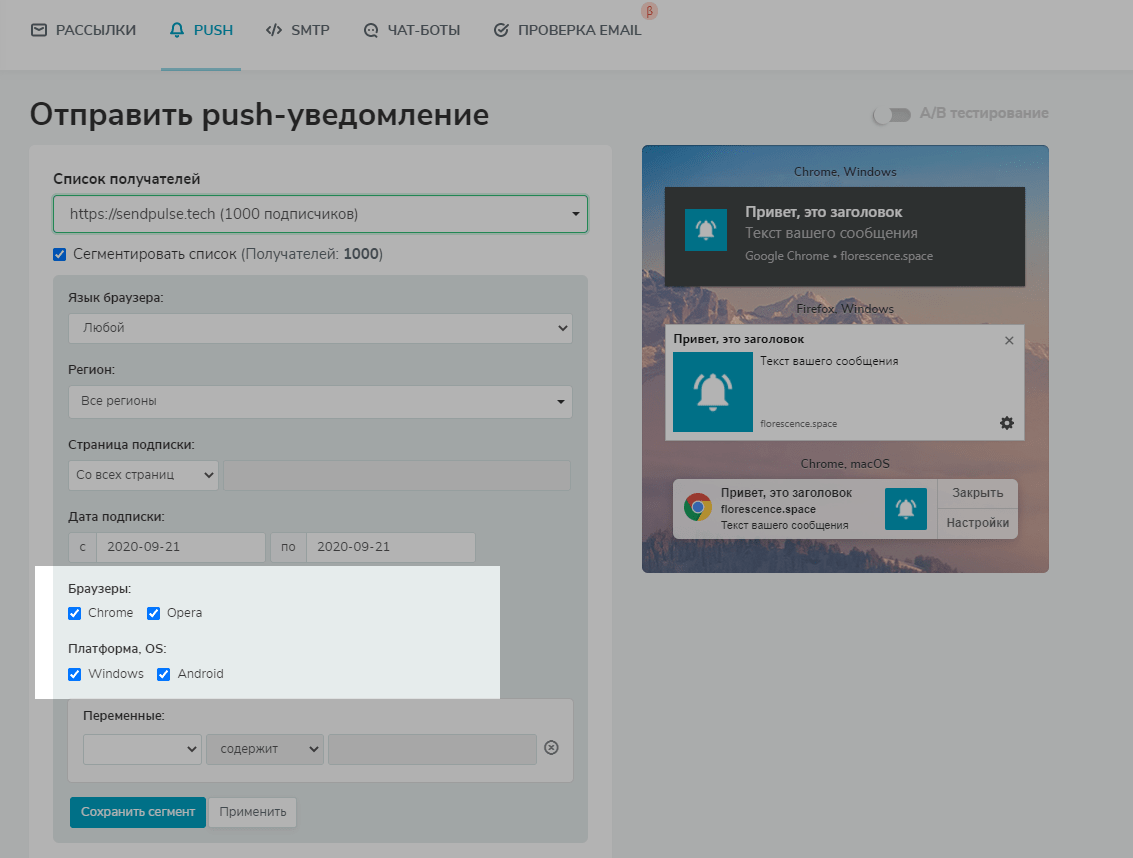The height and width of the screenshot is (858, 1133).
Task: Click the Chrome logo in the macOS preview
Action: 698,507
